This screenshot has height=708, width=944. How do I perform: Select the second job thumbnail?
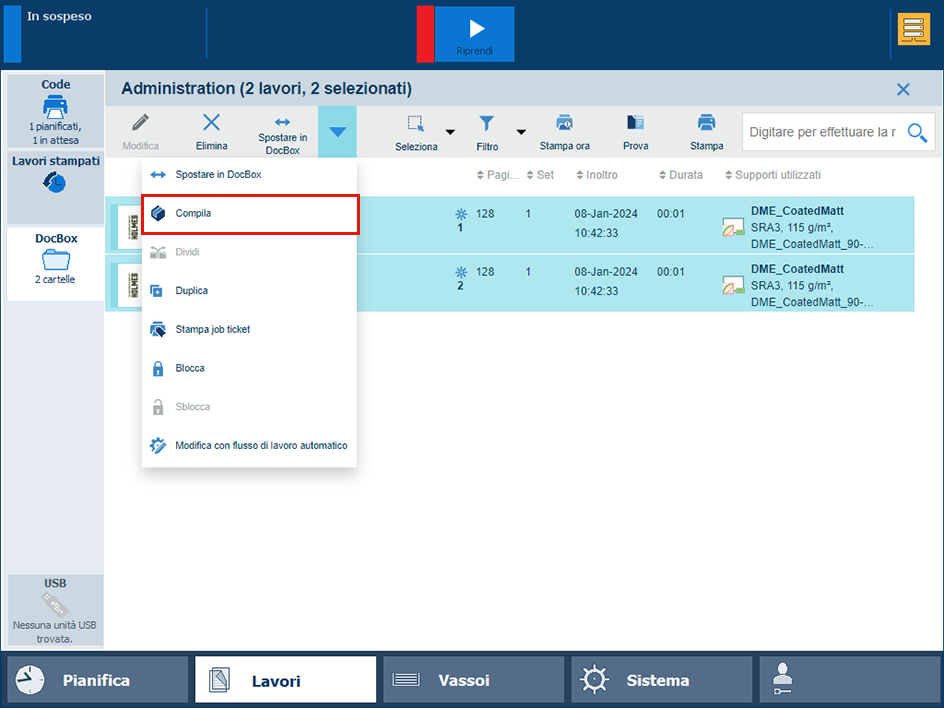129,285
